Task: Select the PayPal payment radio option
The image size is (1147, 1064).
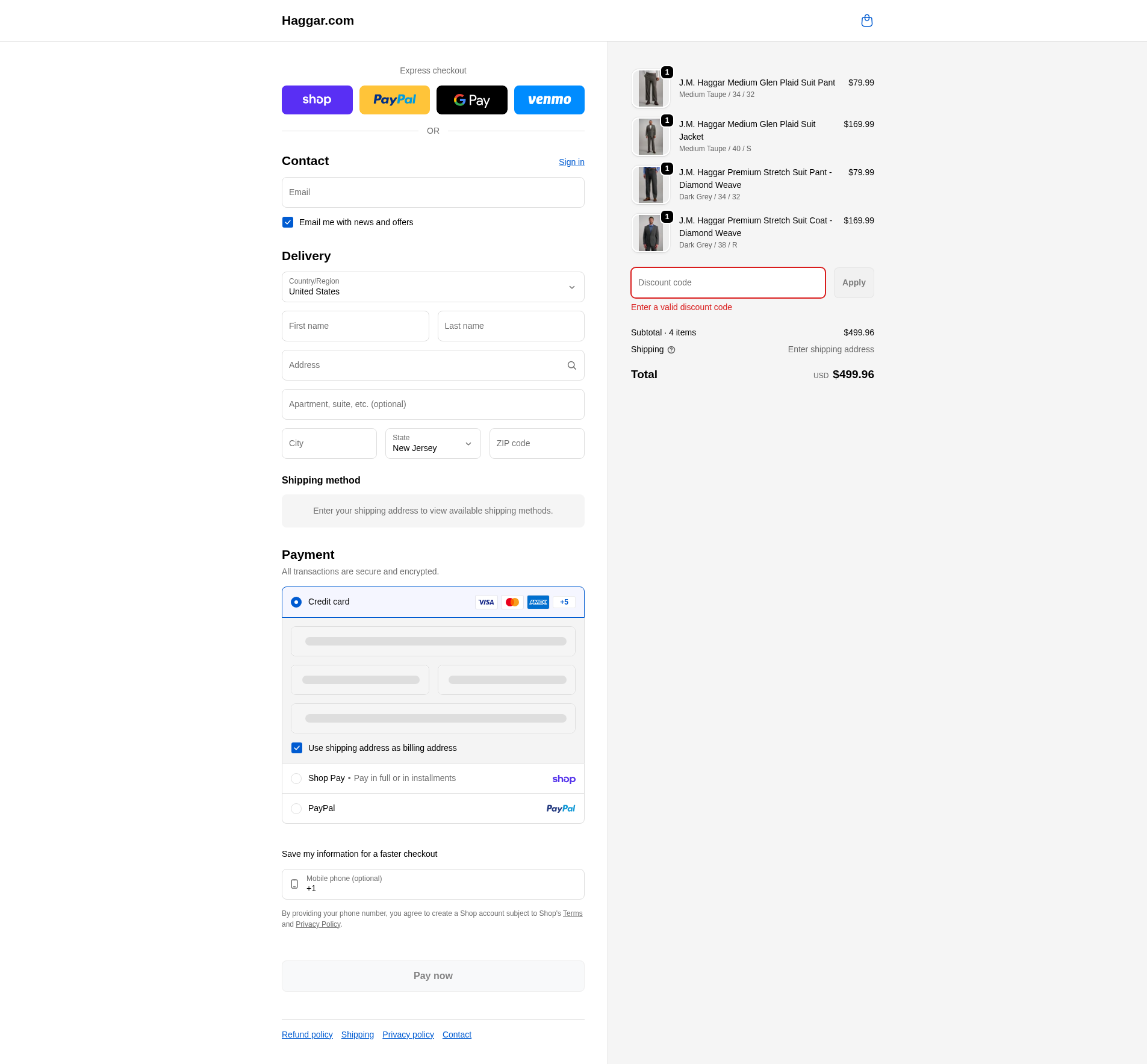Action: click(x=296, y=809)
